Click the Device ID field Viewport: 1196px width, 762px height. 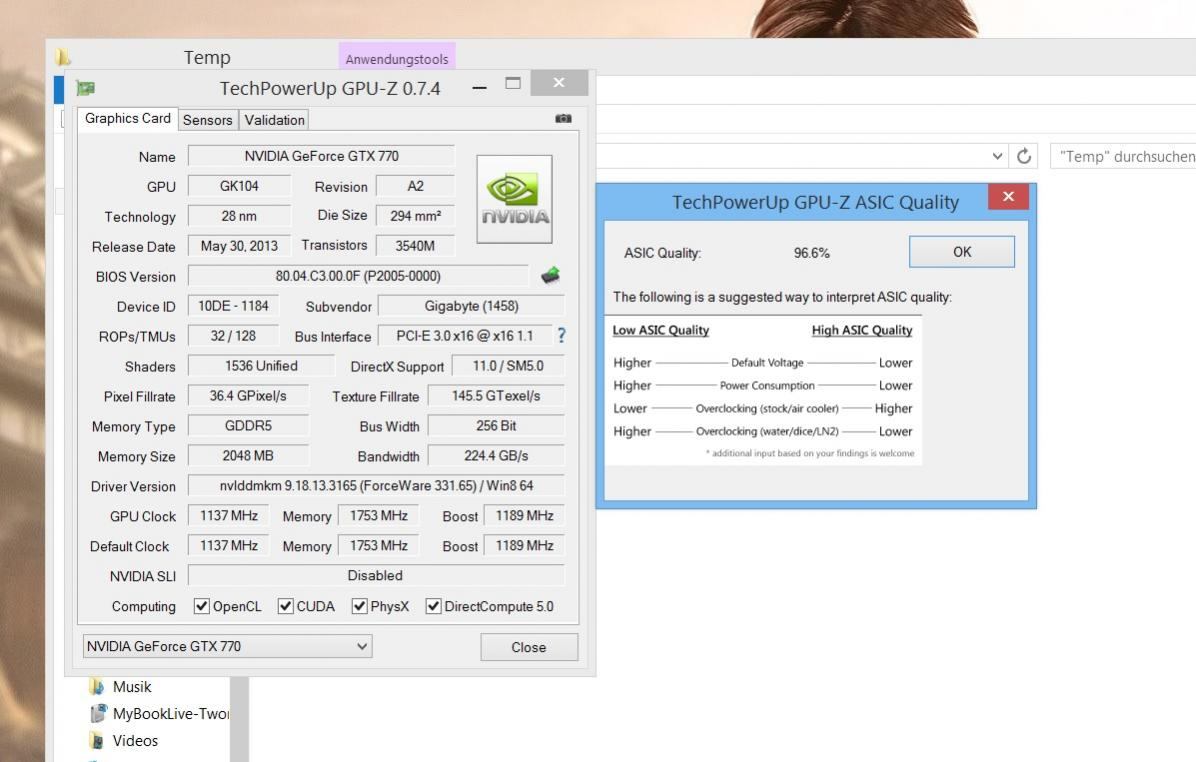point(233,305)
